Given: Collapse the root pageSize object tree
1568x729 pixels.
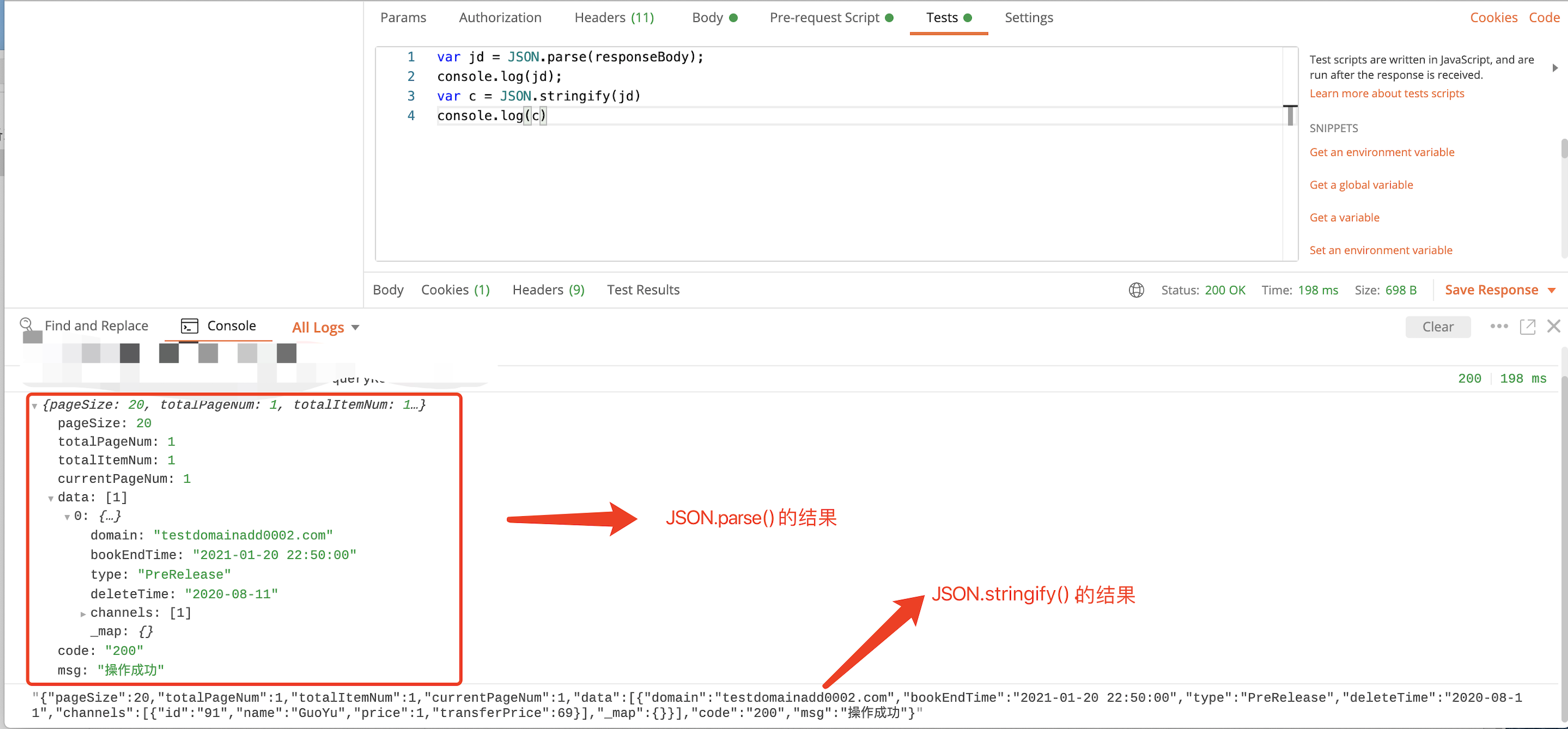Looking at the screenshot, I should click(x=35, y=406).
